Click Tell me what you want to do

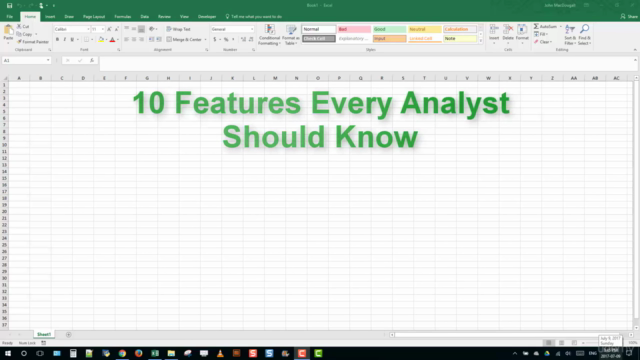click(253, 17)
